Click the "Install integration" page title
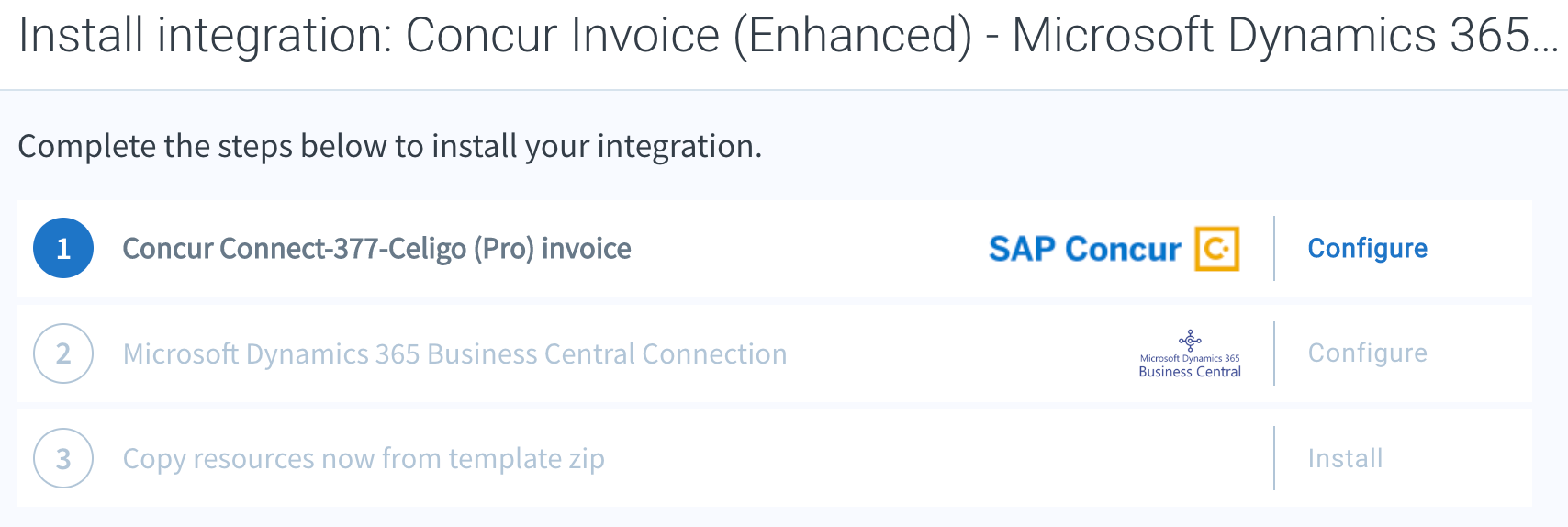Screen dimensions: 1568x527 point(788,37)
